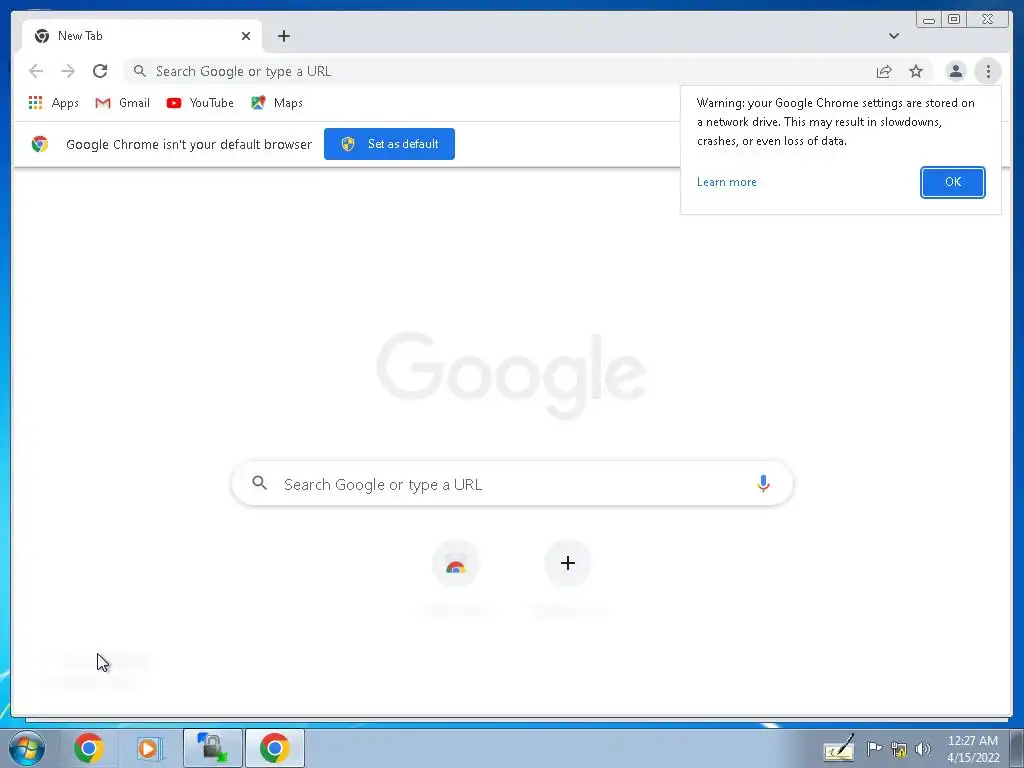Open Gmail bookmark
This screenshot has width=1024, height=768.
[x=122, y=103]
